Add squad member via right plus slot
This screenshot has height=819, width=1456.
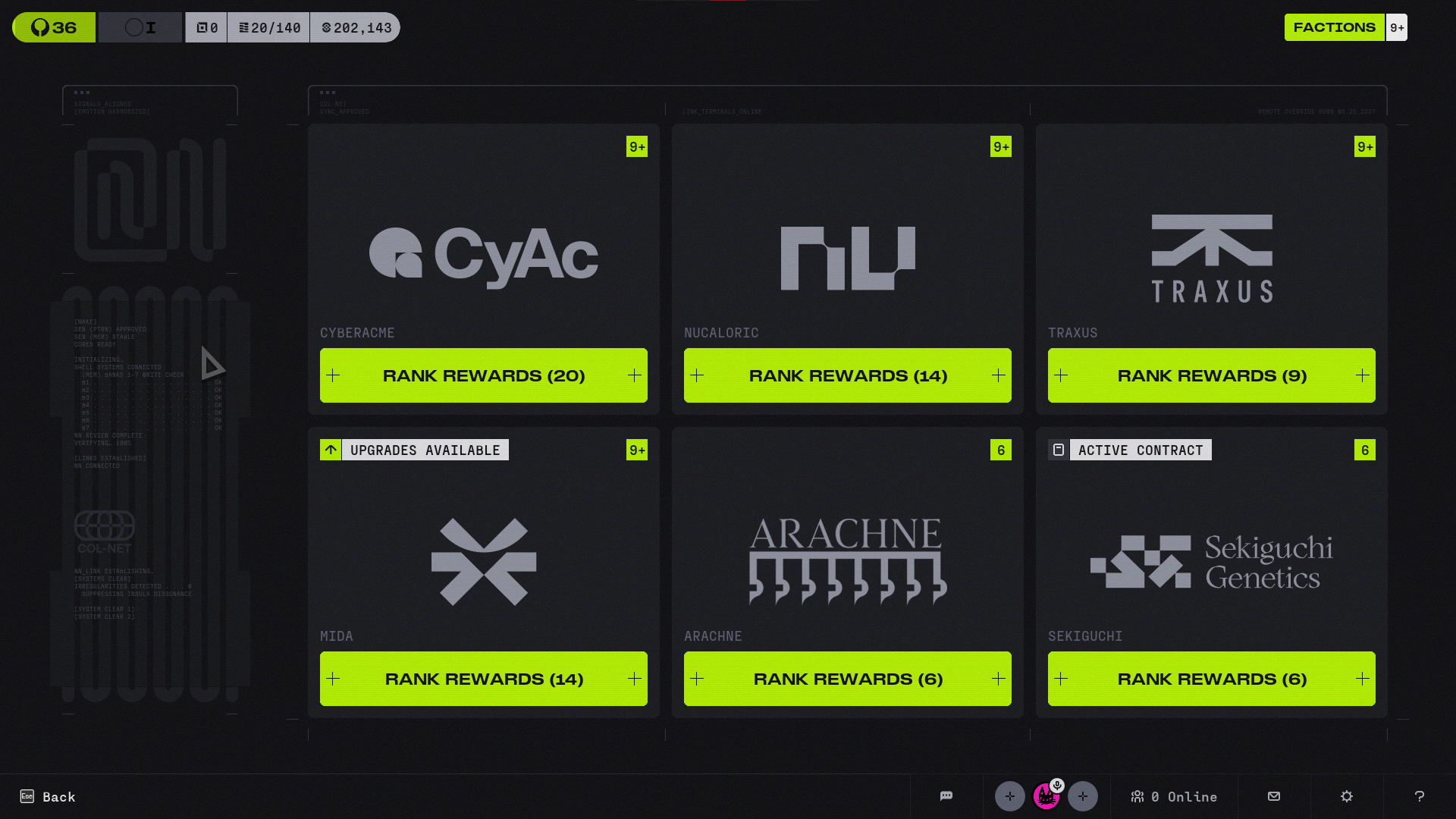[x=1083, y=796]
